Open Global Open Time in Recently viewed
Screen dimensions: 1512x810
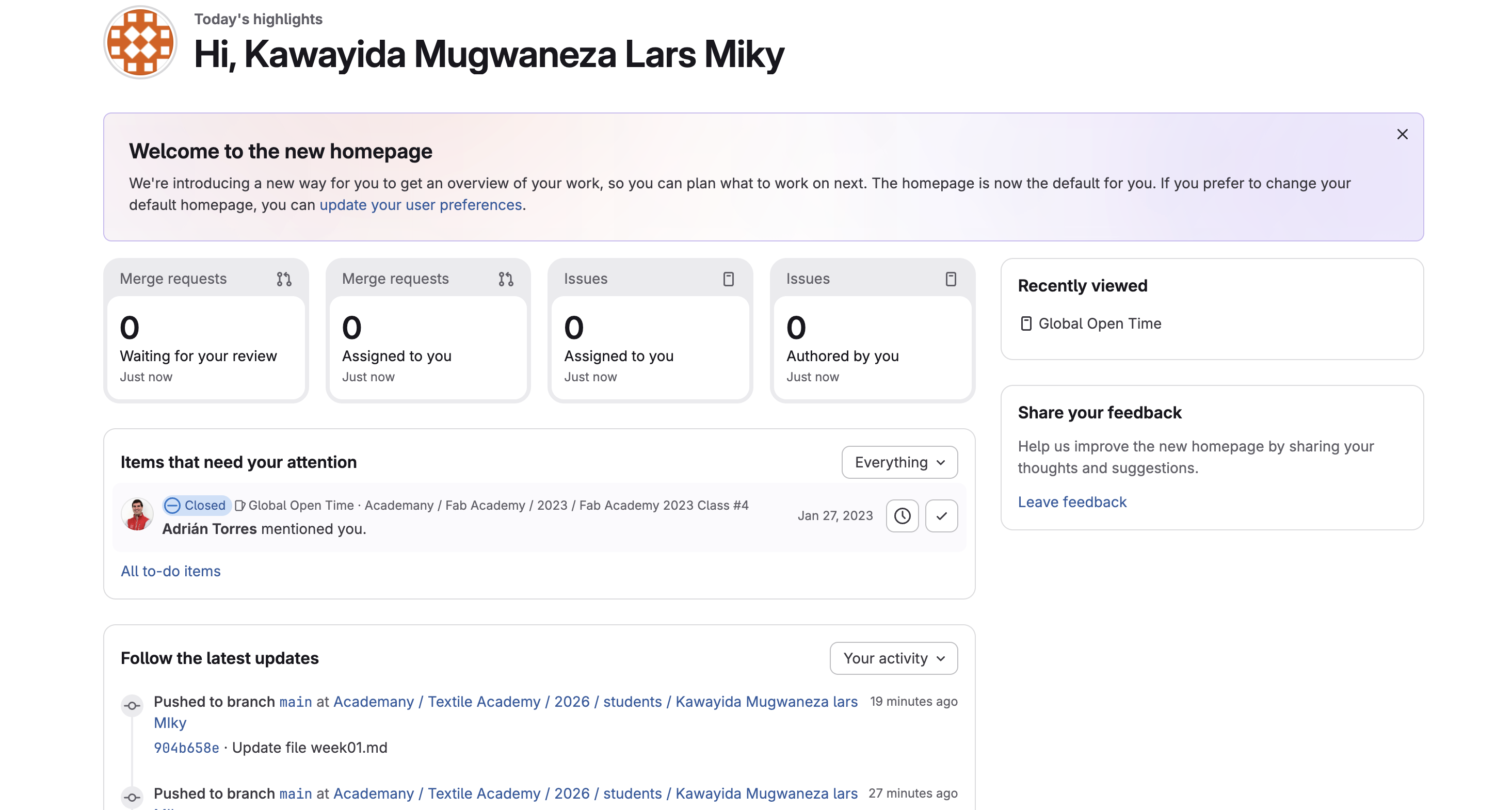pos(1099,323)
